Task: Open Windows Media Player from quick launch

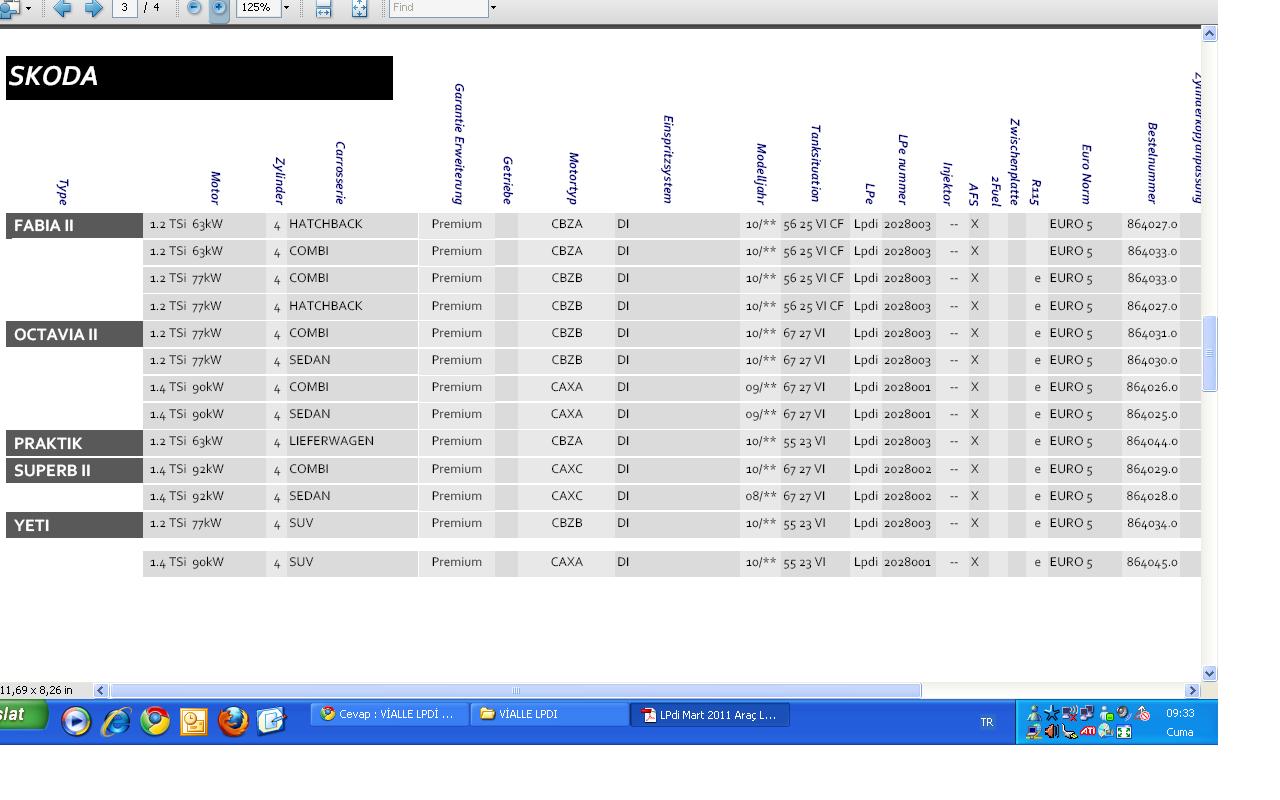Action: pos(76,720)
